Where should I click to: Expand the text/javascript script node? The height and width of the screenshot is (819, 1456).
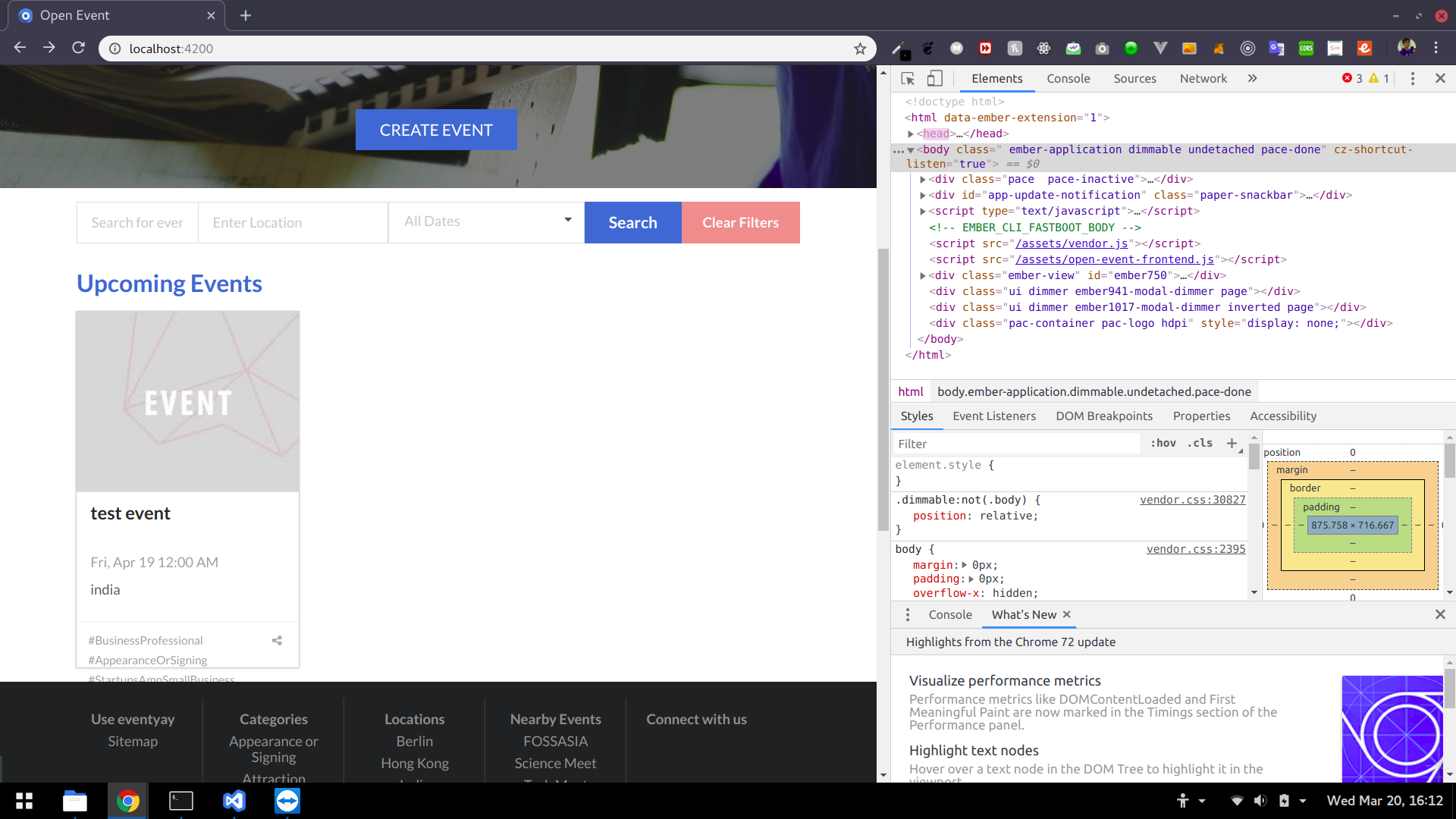tap(923, 212)
